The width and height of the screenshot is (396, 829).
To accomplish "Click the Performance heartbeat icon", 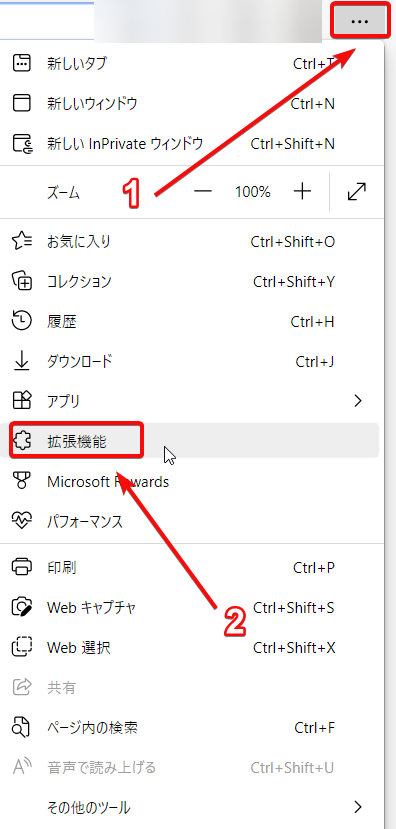I will (22, 521).
